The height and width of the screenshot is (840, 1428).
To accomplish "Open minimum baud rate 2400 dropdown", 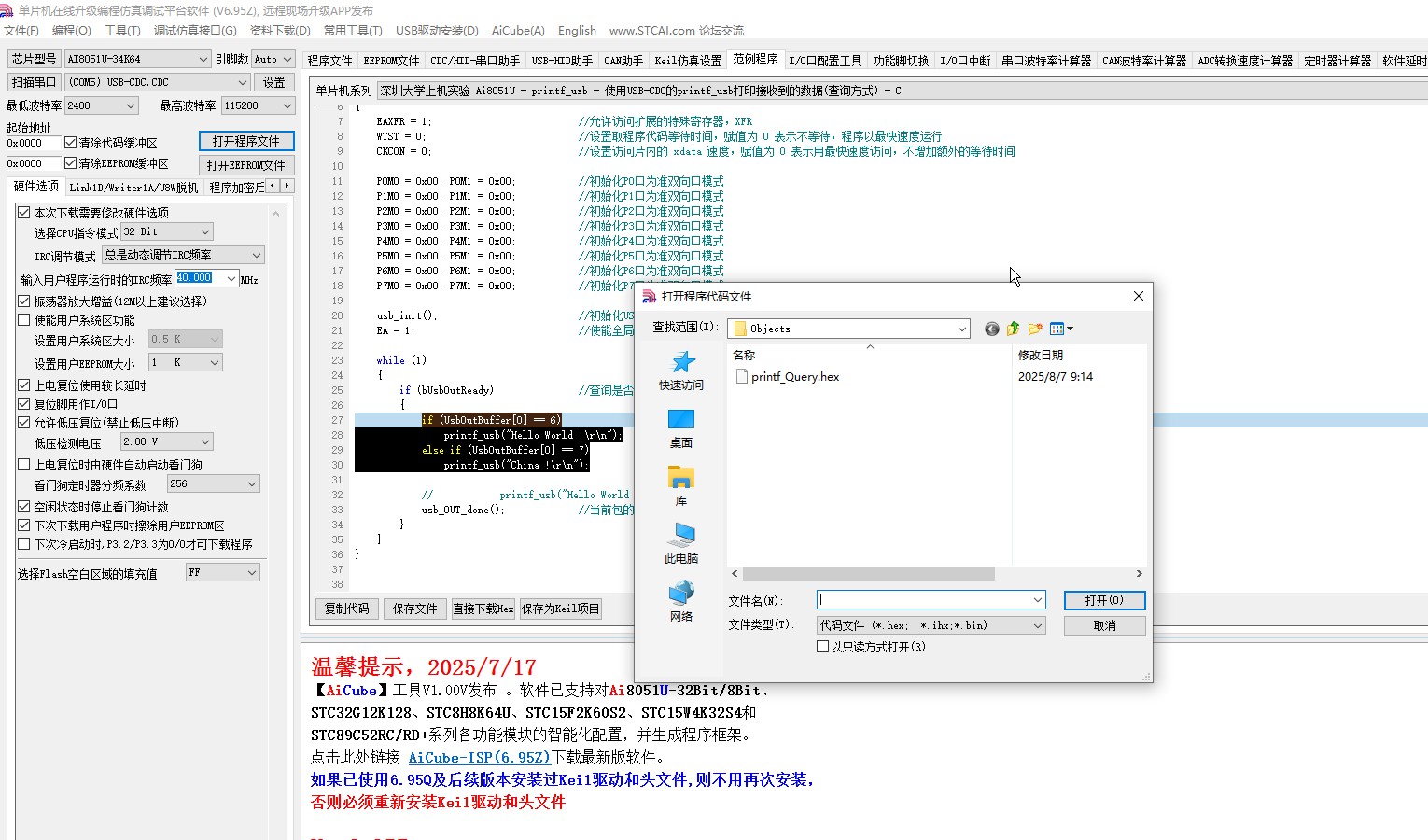I will [101, 105].
